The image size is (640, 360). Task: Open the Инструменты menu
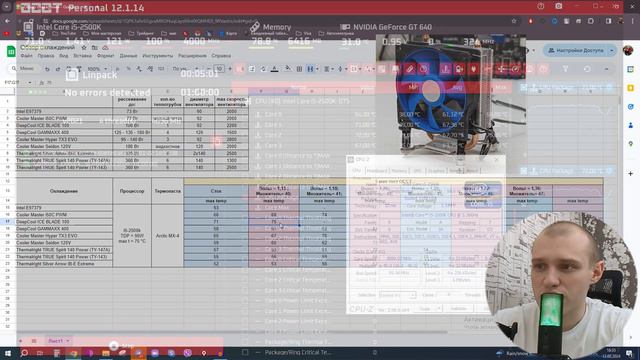coord(158,56)
